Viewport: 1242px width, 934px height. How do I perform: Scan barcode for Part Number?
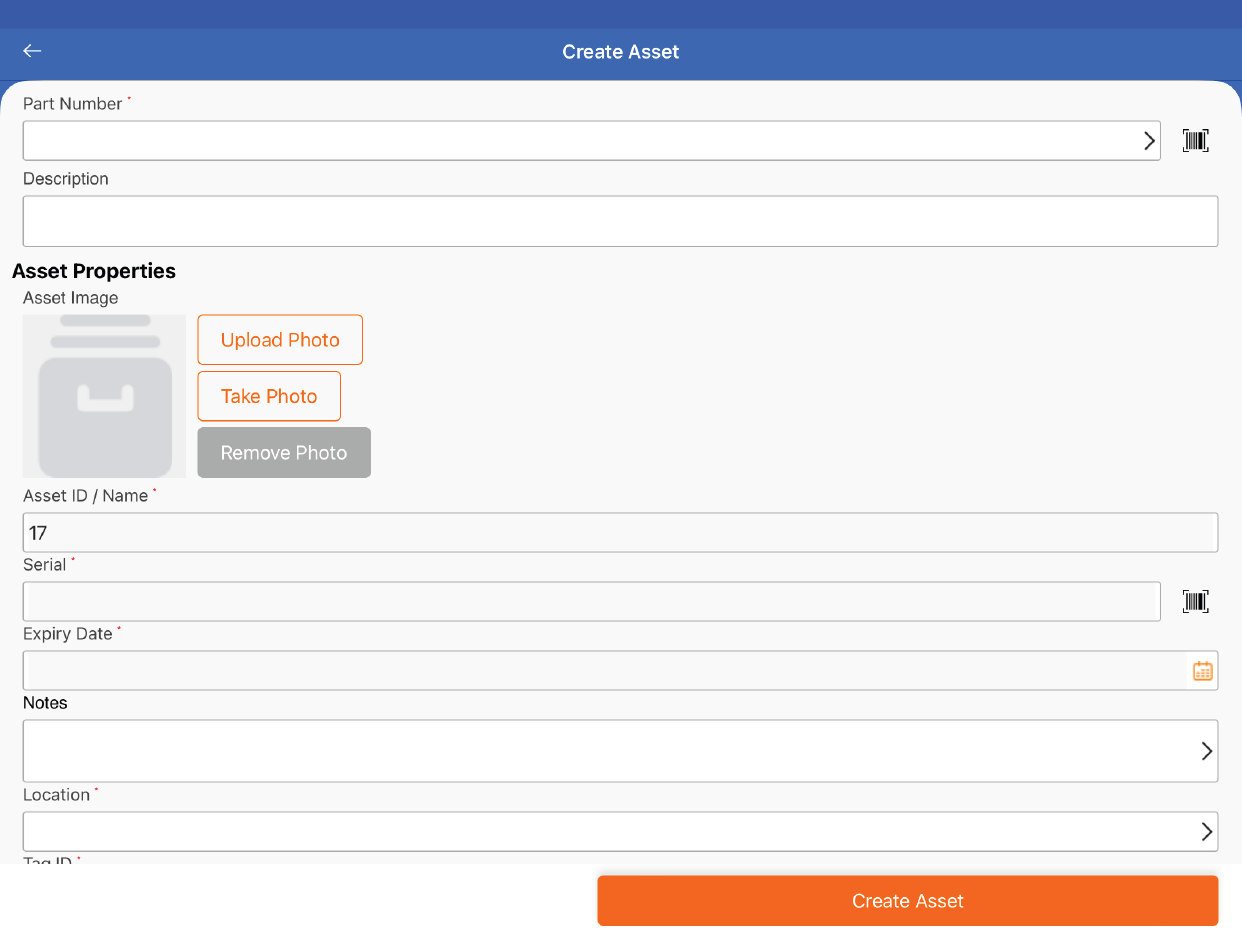[1195, 141]
